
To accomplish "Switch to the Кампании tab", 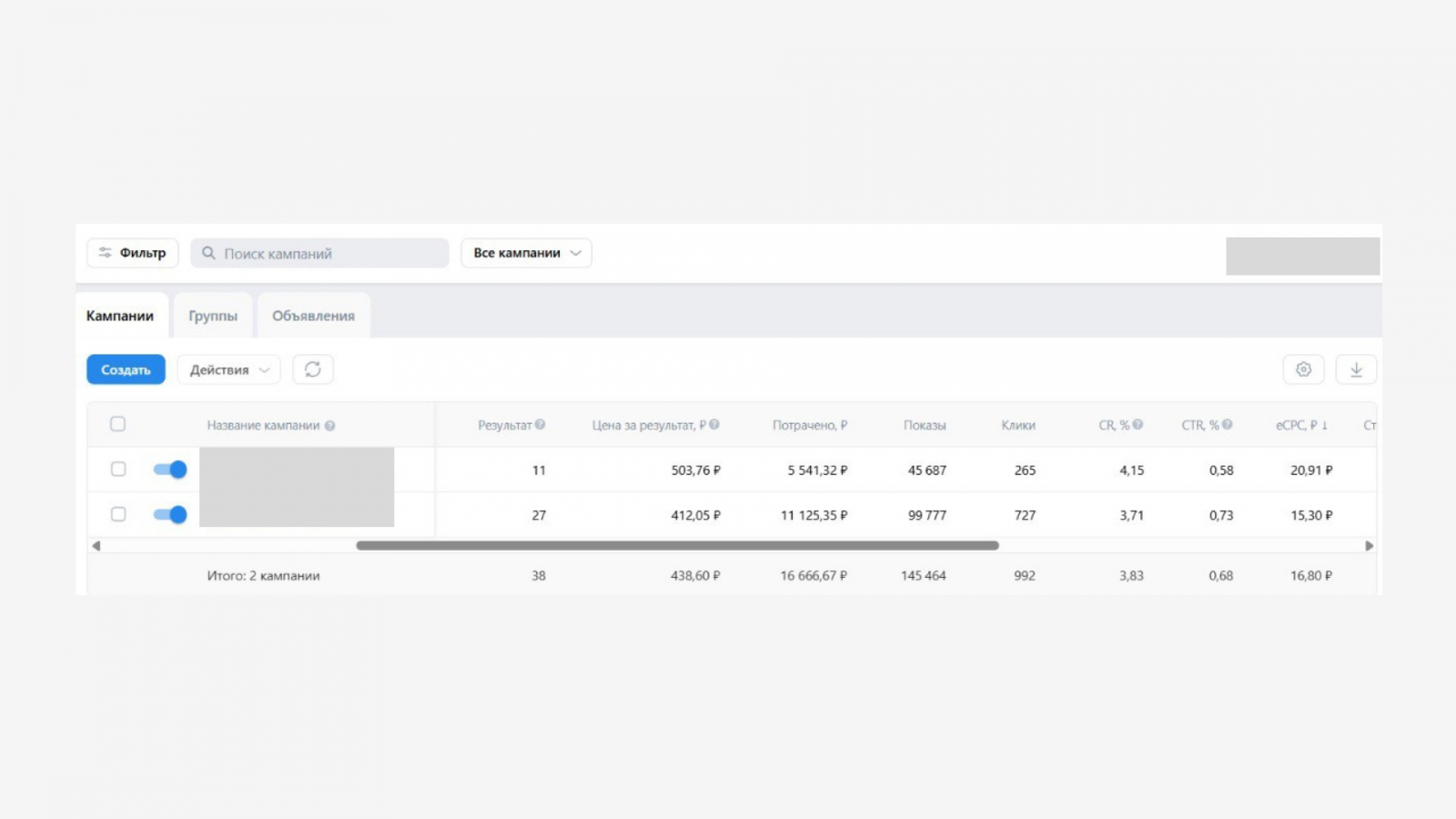I will click(x=120, y=316).
